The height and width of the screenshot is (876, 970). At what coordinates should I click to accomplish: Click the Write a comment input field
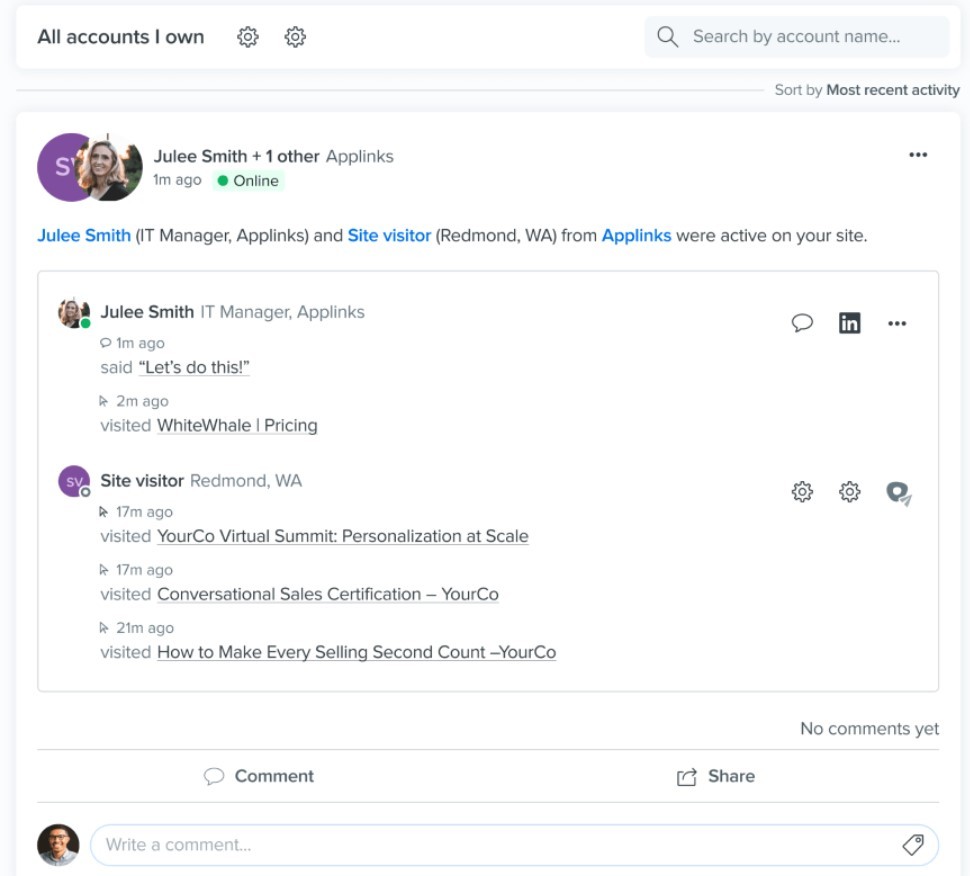pos(490,845)
